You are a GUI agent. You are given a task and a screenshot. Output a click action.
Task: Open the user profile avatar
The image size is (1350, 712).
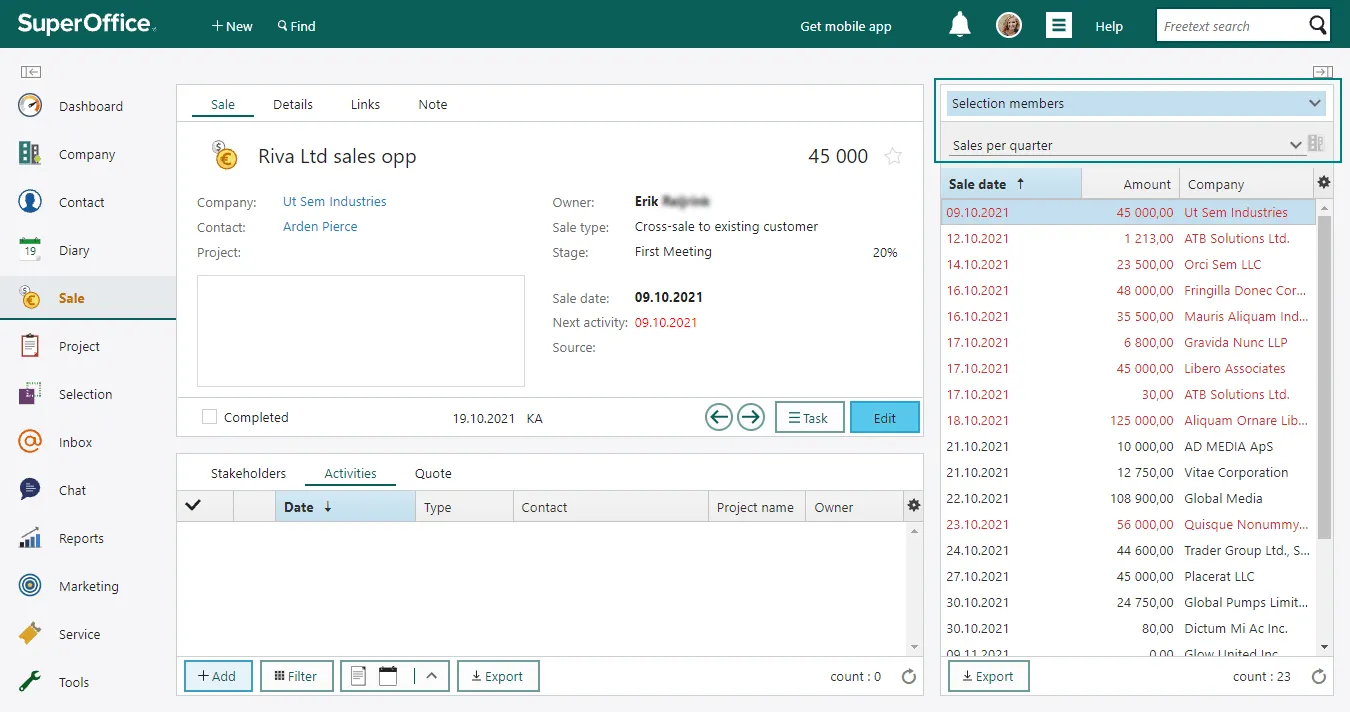1009,26
